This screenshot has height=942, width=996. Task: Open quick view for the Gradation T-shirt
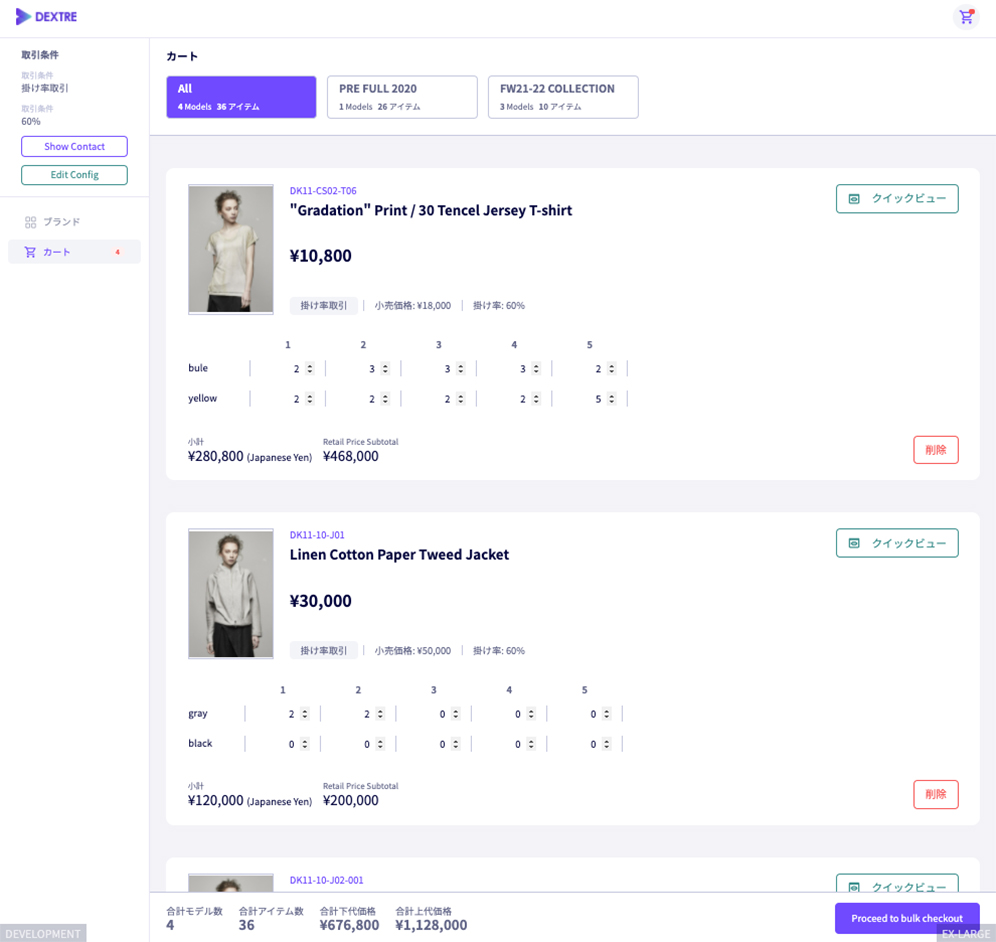click(897, 199)
